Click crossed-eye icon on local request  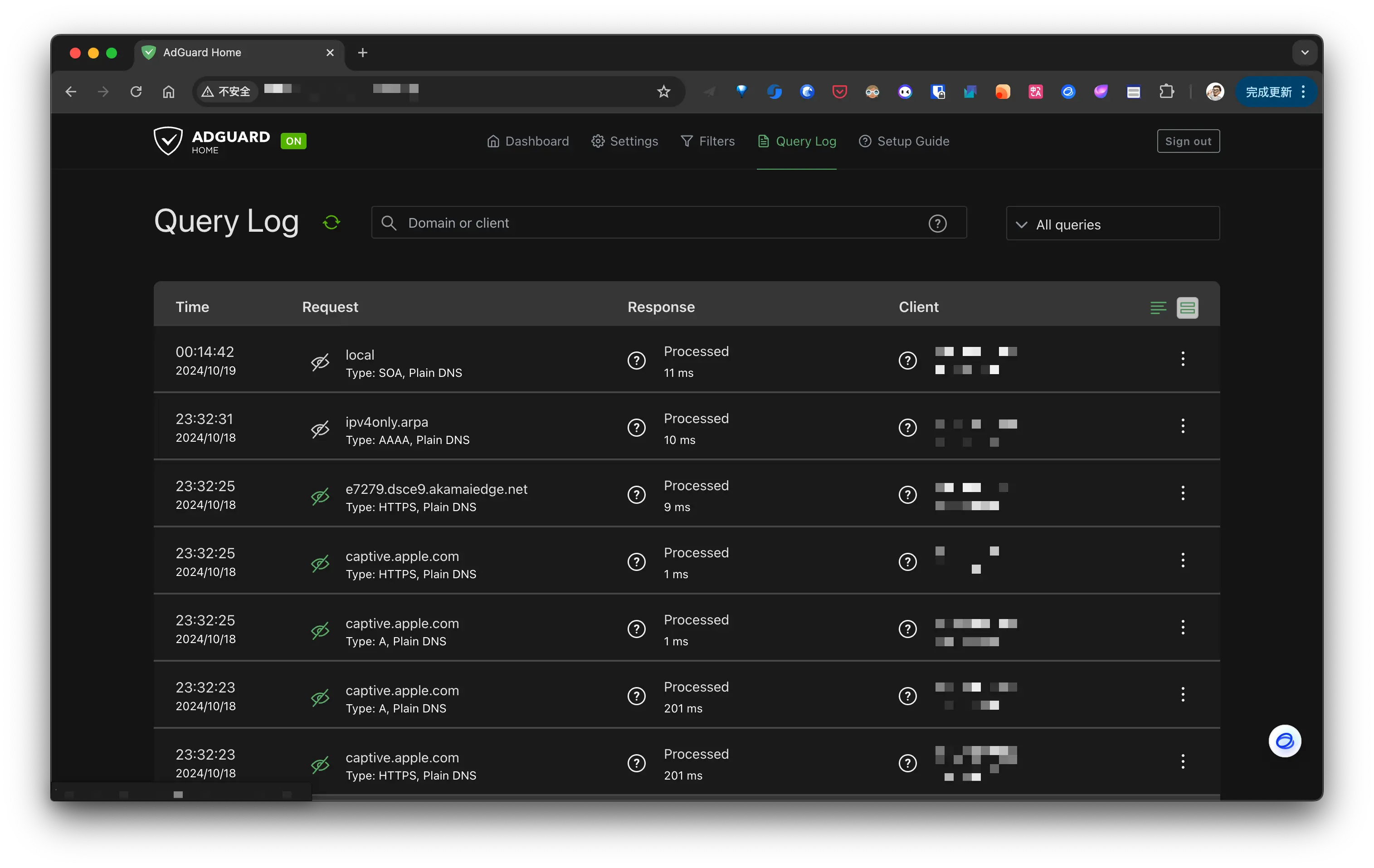point(320,362)
